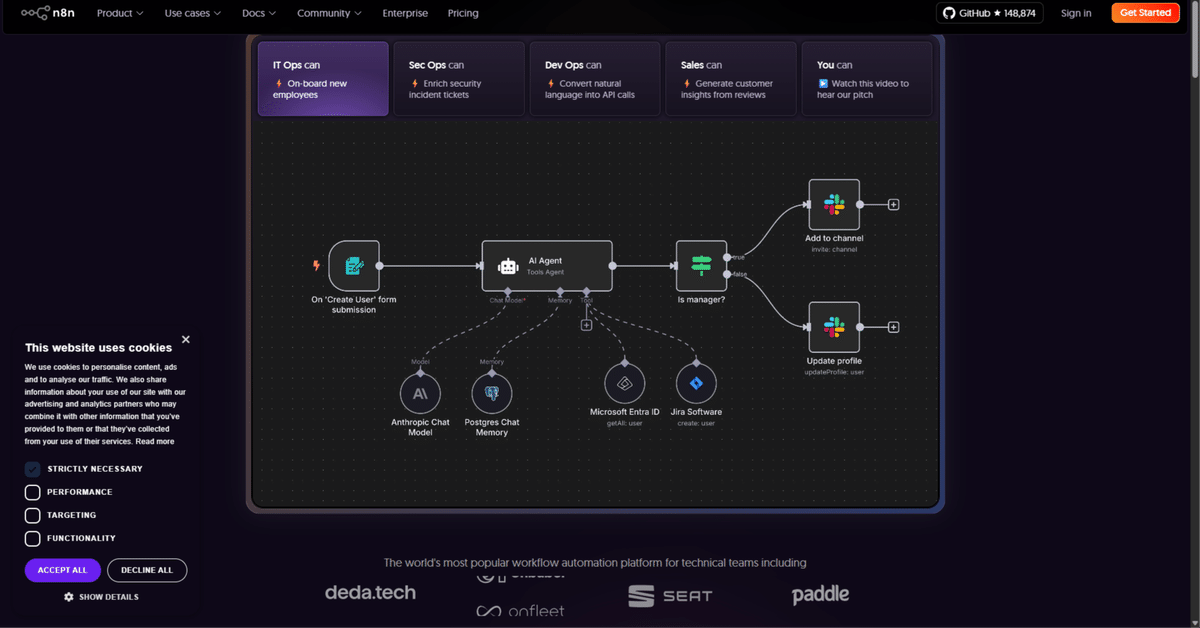Click the orange lightning trigger icon
The image size is (1200, 628).
(x=317, y=265)
